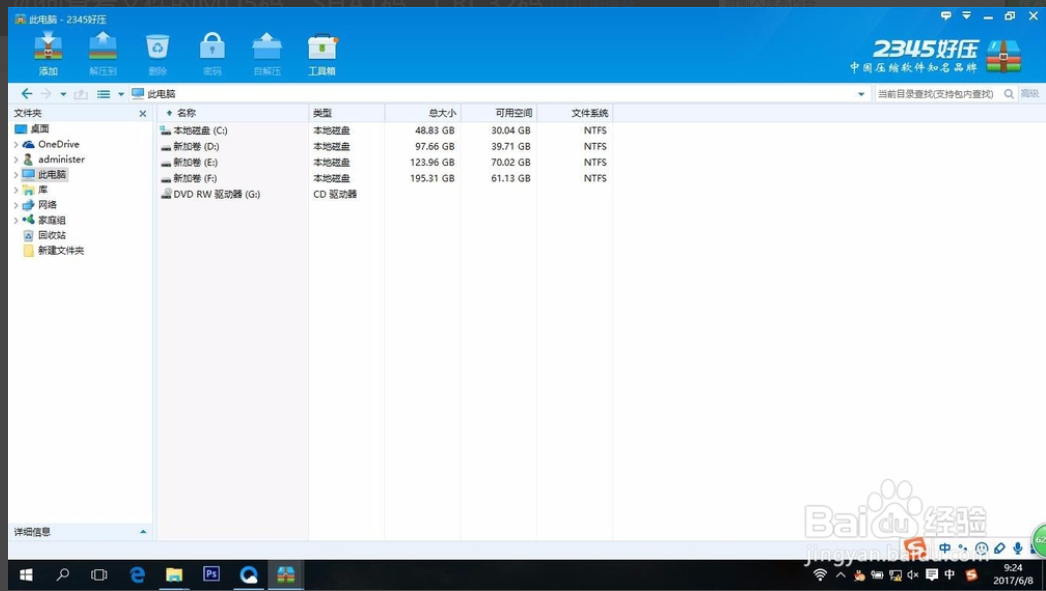Image resolution: width=1046 pixels, height=591 pixels.
Task: Select 网络 in the folder tree
Action: coord(47,205)
